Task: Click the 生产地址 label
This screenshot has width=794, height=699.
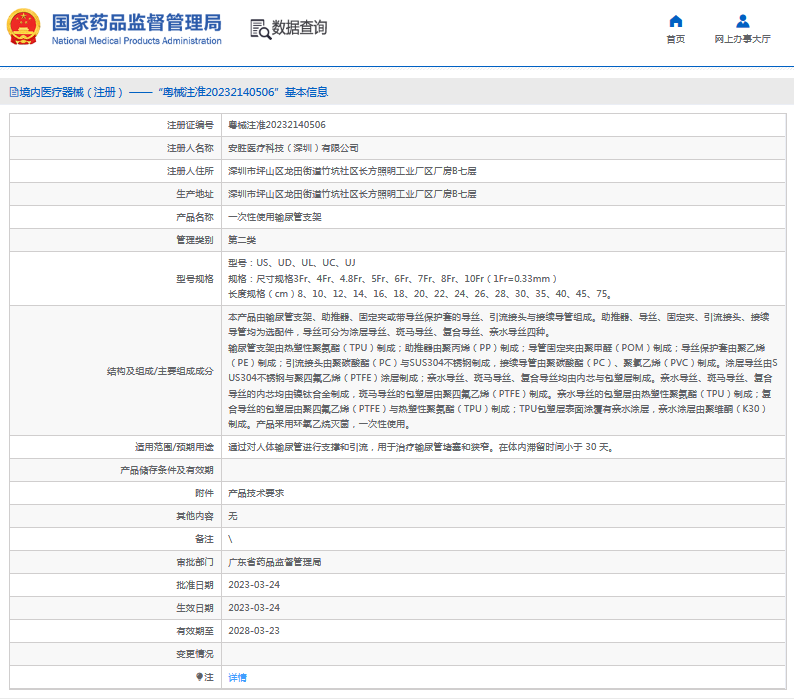Action: pyautogui.click(x=195, y=194)
